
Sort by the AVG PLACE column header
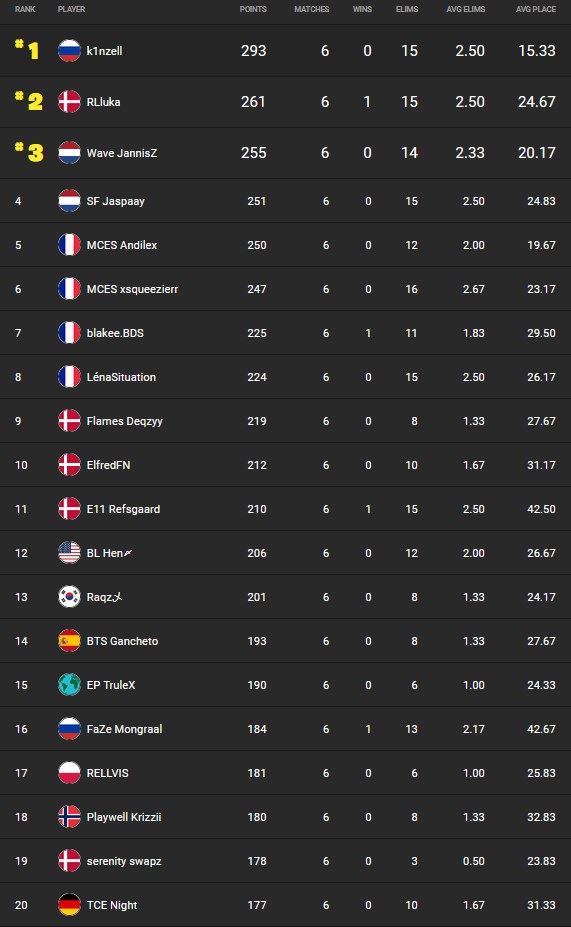coord(536,9)
